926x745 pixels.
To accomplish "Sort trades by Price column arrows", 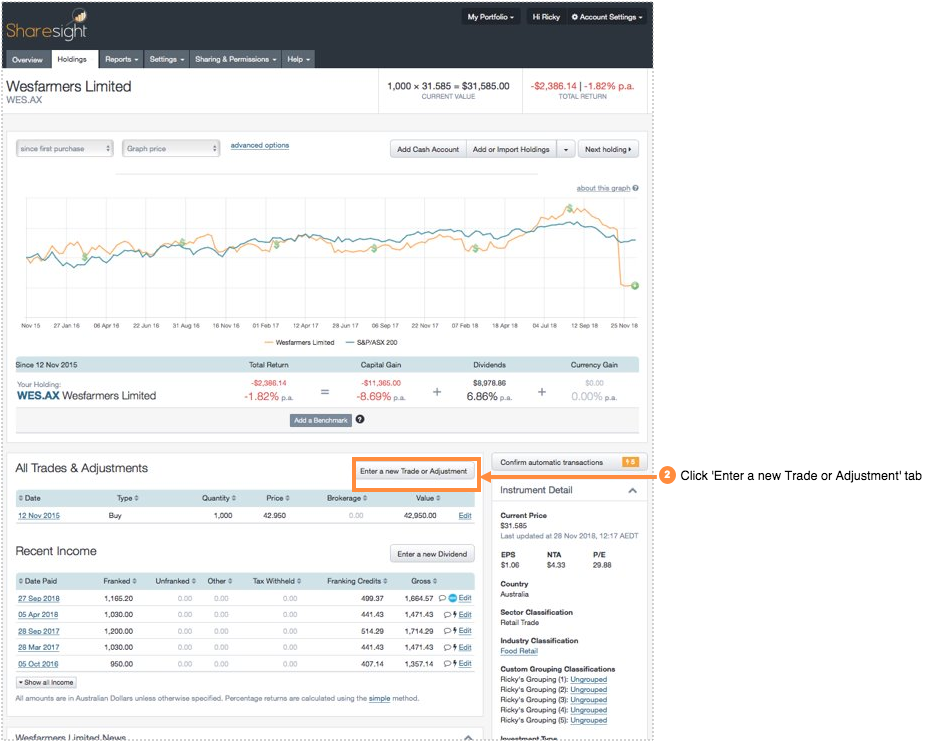I will [x=288, y=498].
